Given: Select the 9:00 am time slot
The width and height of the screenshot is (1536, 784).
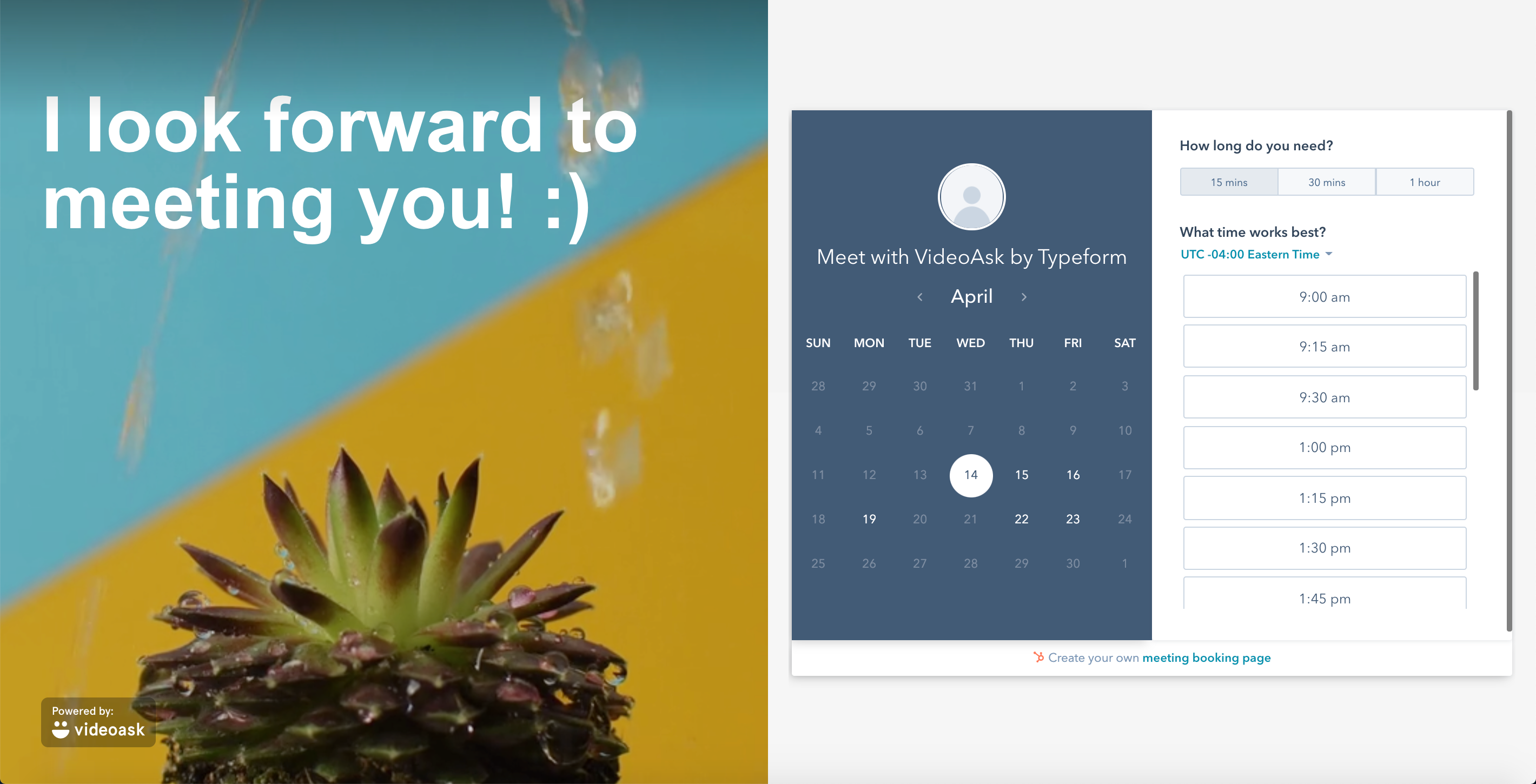Looking at the screenshot, I should click(1322, 297).
